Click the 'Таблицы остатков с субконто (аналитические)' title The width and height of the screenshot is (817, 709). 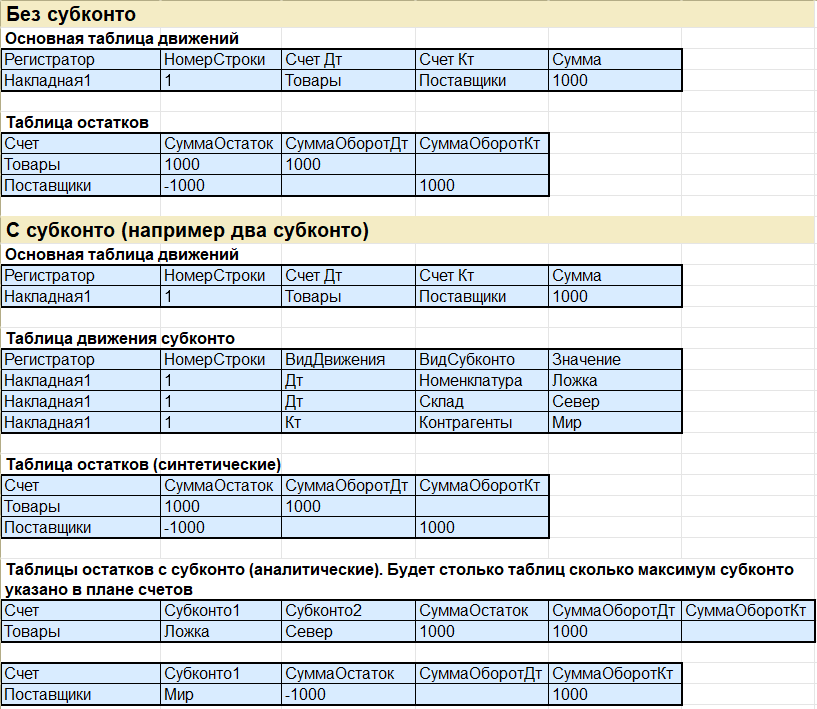click(x=192, y=569)
